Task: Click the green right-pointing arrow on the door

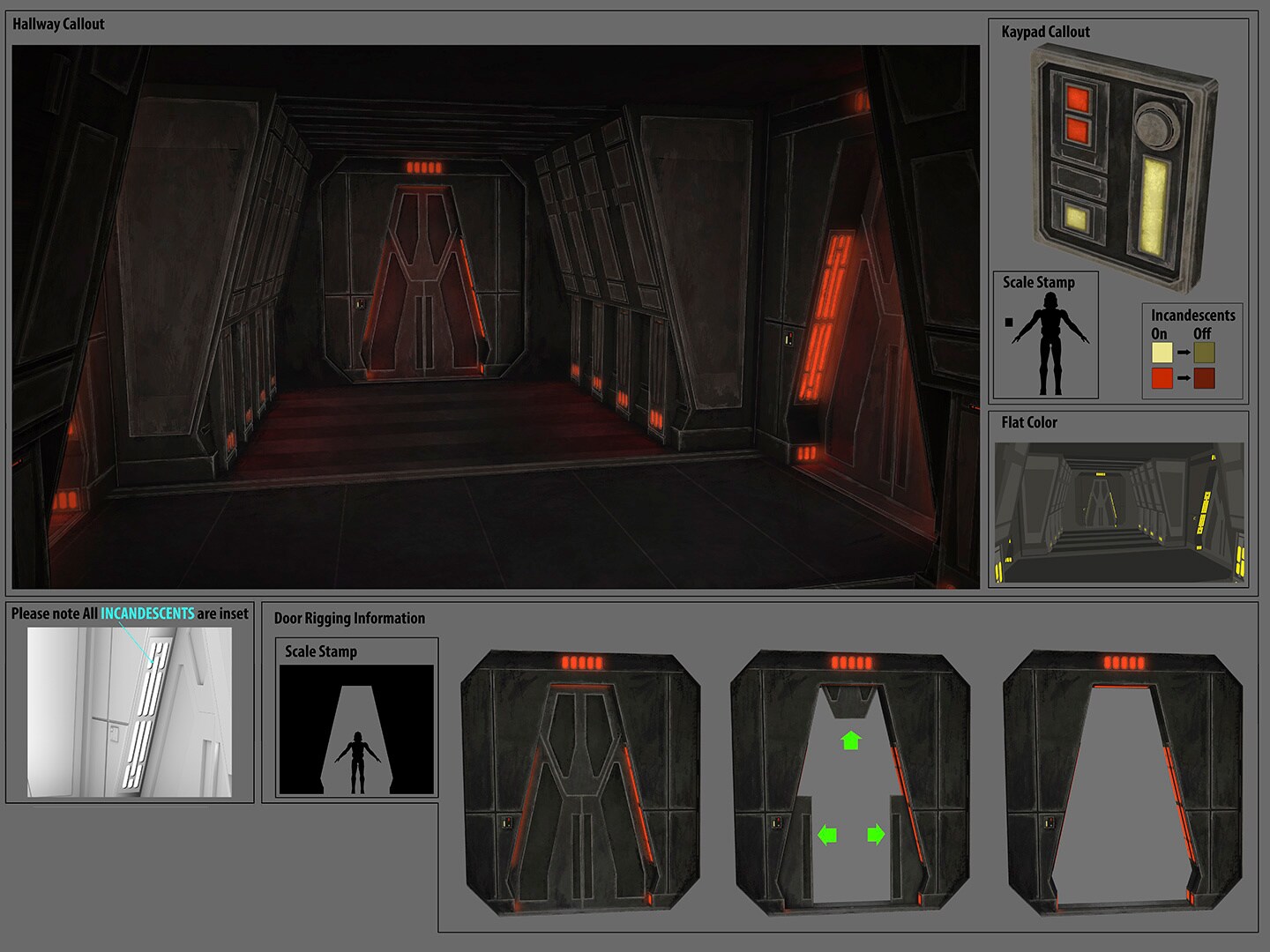Action: tap(876, 834)
